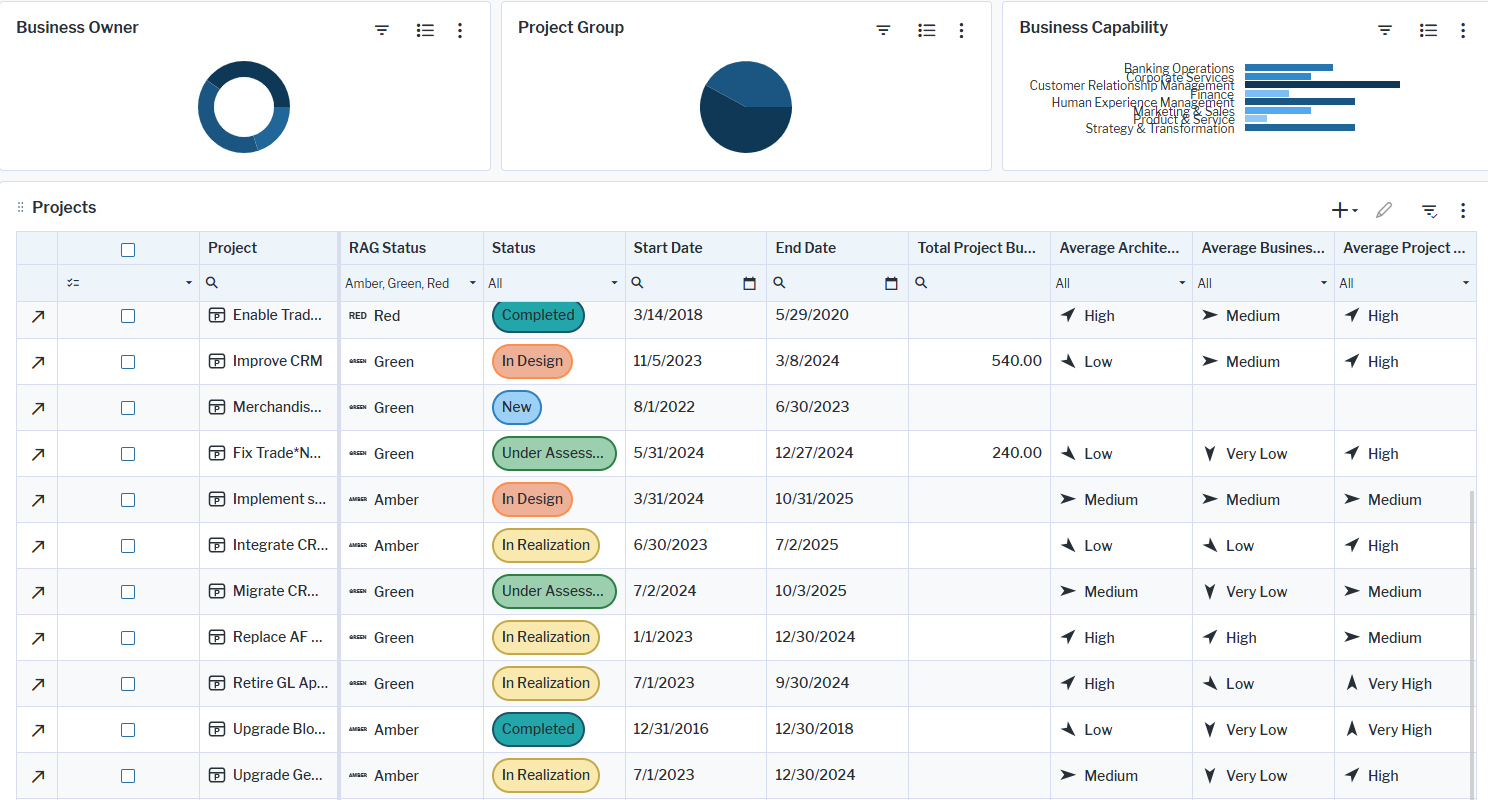This screenshot has width=1488, height=800.
Task: Open the Improve CRM project link
Action: tap(277, 361)
